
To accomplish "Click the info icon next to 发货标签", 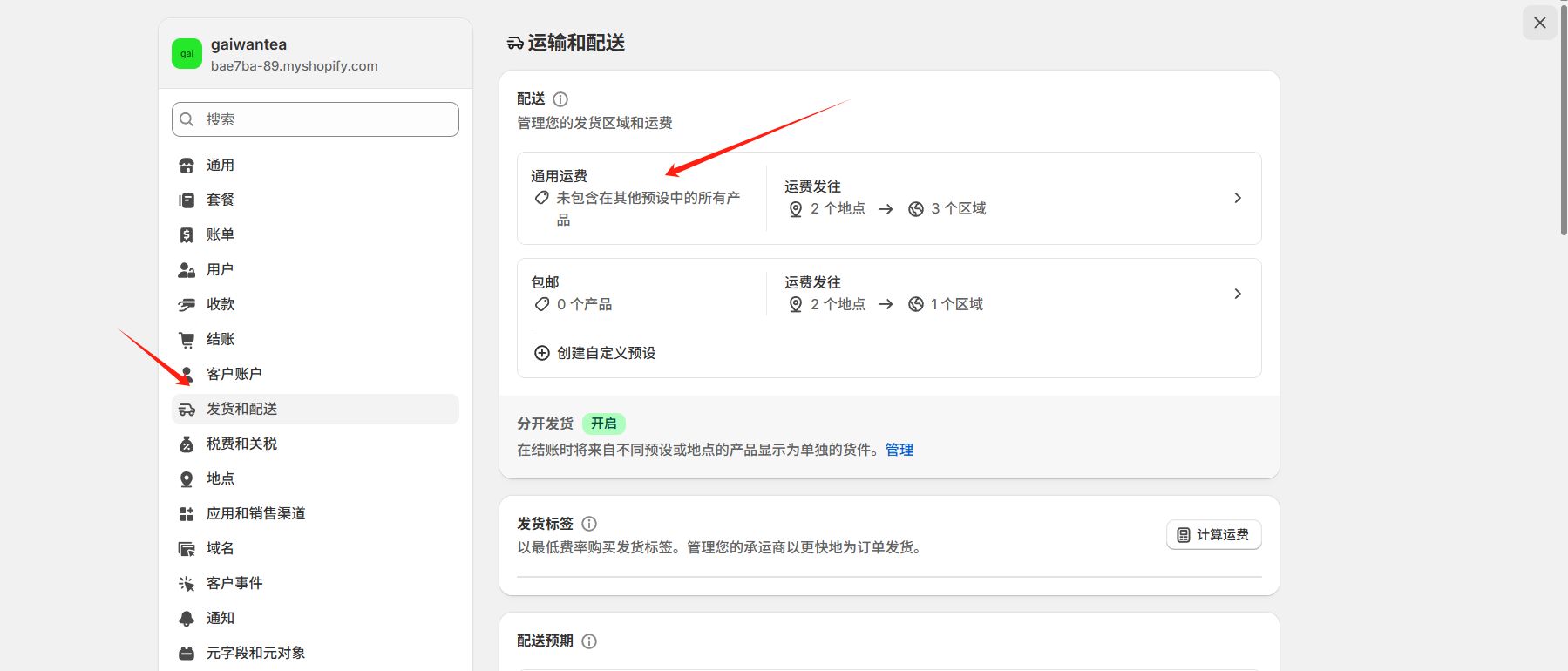I will 589,524.
